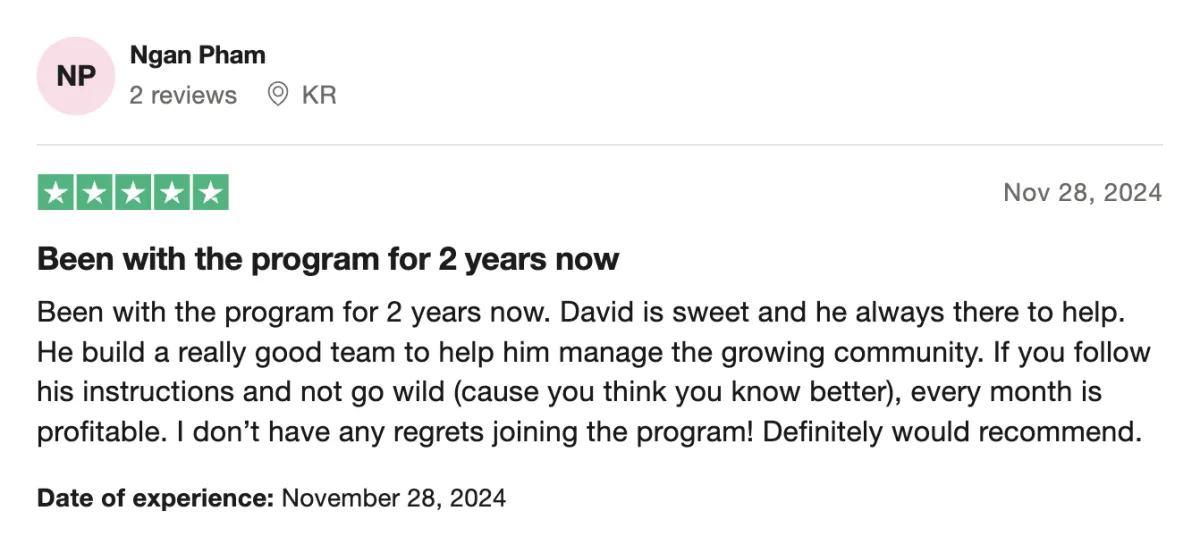
Task: Click the location pin icon
Action: [279, 95]
